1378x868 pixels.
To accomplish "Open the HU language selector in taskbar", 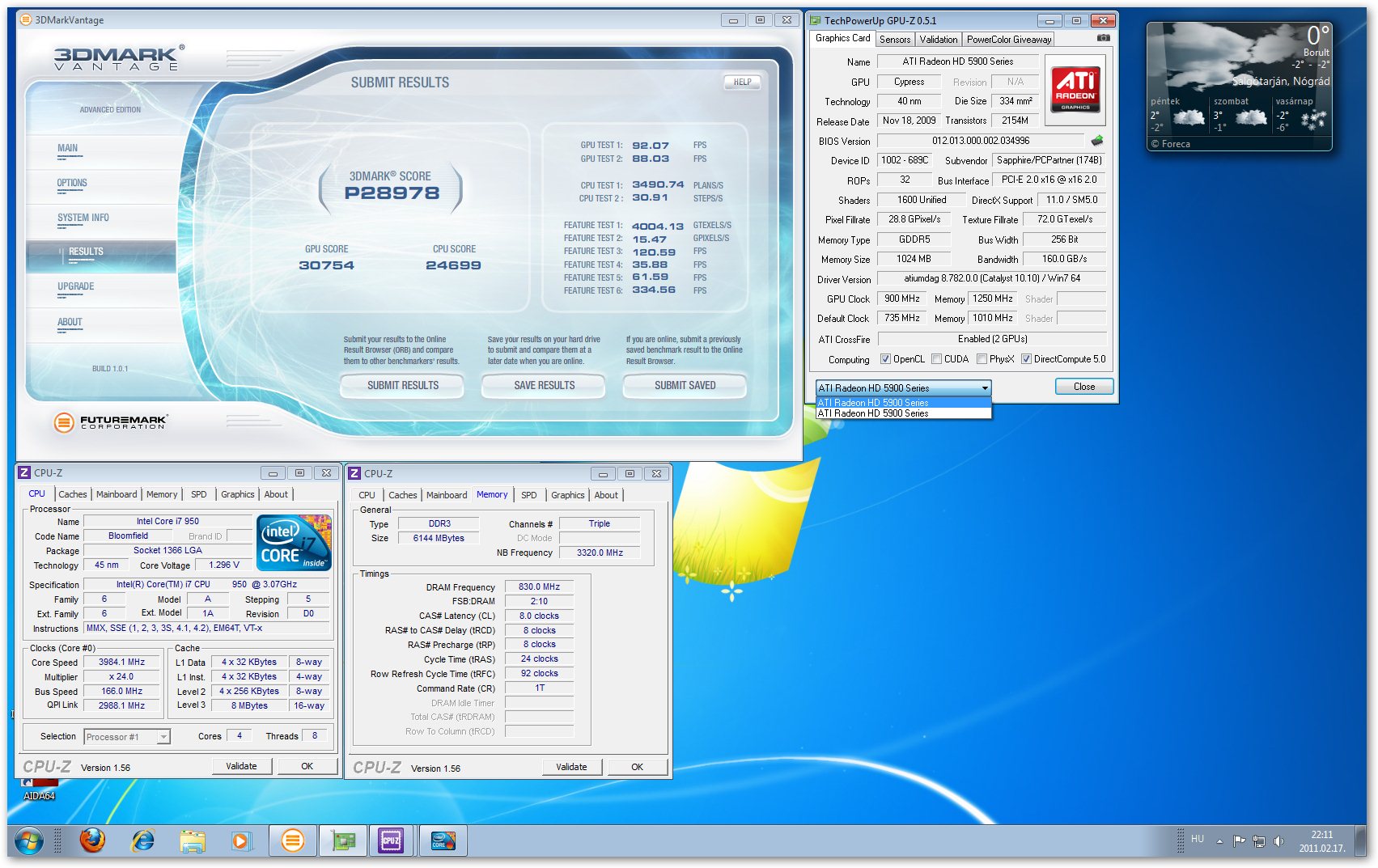I will pos(1198,840).
